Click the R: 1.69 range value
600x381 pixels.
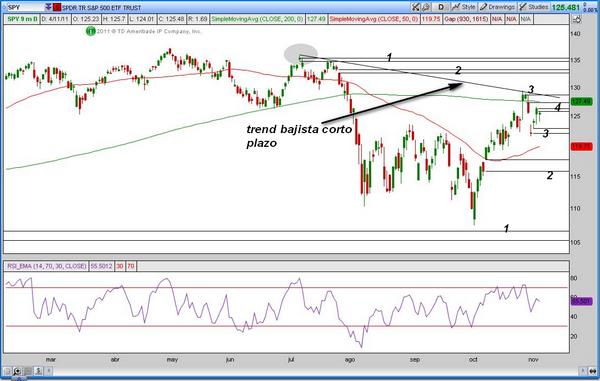pos(198,19)
